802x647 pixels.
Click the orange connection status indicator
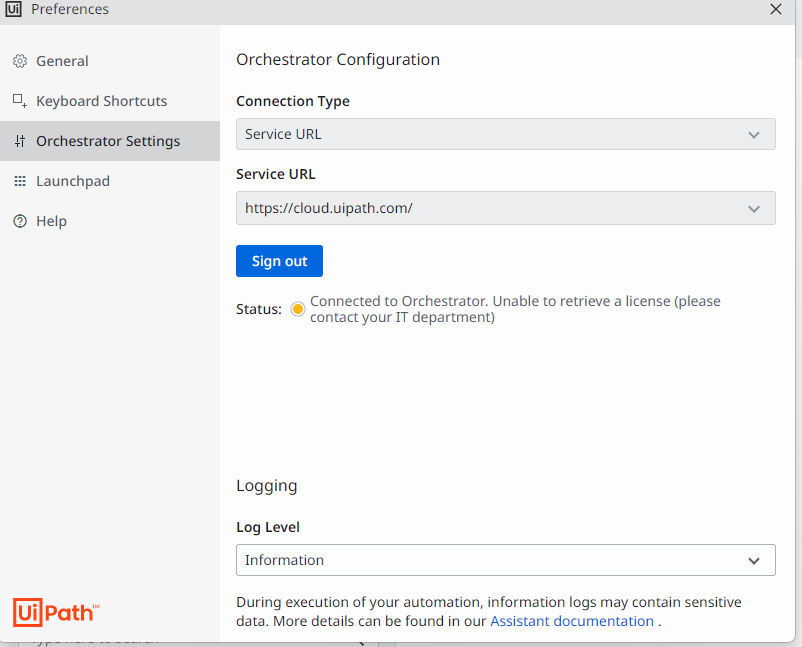(298, 309)
